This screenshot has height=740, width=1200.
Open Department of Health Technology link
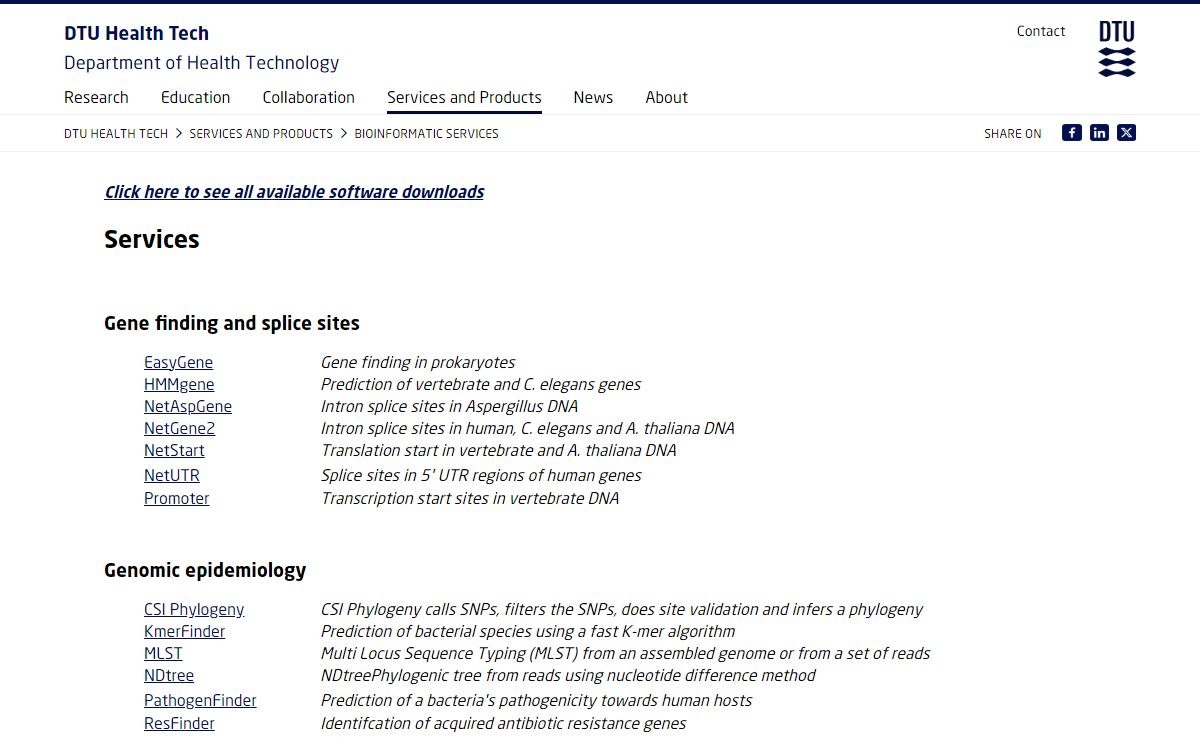pos(202,63)
